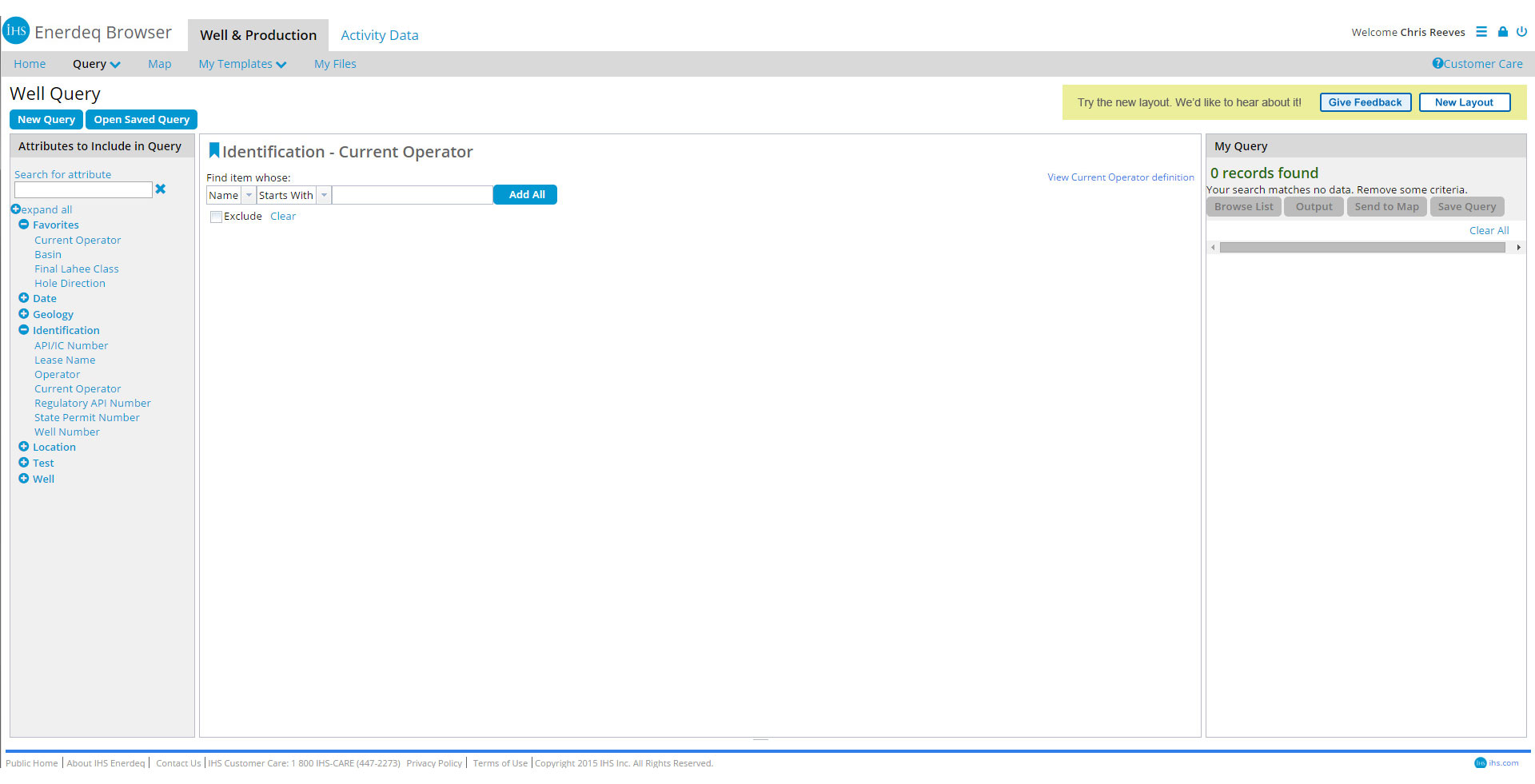This screenshot has height=784, width=1535.
Task: Click My Query scrollbar right arrow
Action: pyautogui.click(x=1518, y=248)
